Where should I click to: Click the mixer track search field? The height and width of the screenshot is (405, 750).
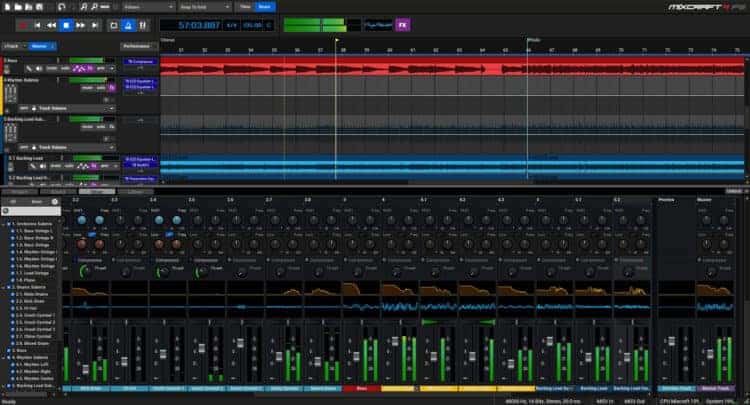pos(31,211)
